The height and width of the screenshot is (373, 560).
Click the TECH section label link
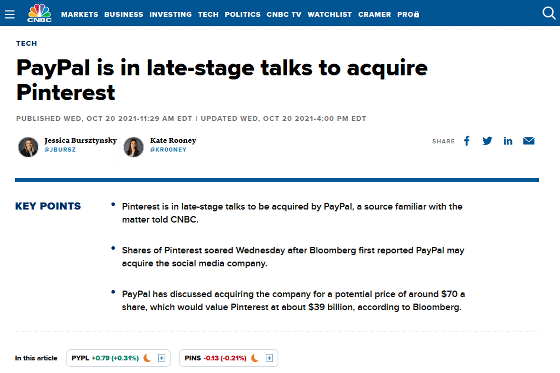(26, 44)
